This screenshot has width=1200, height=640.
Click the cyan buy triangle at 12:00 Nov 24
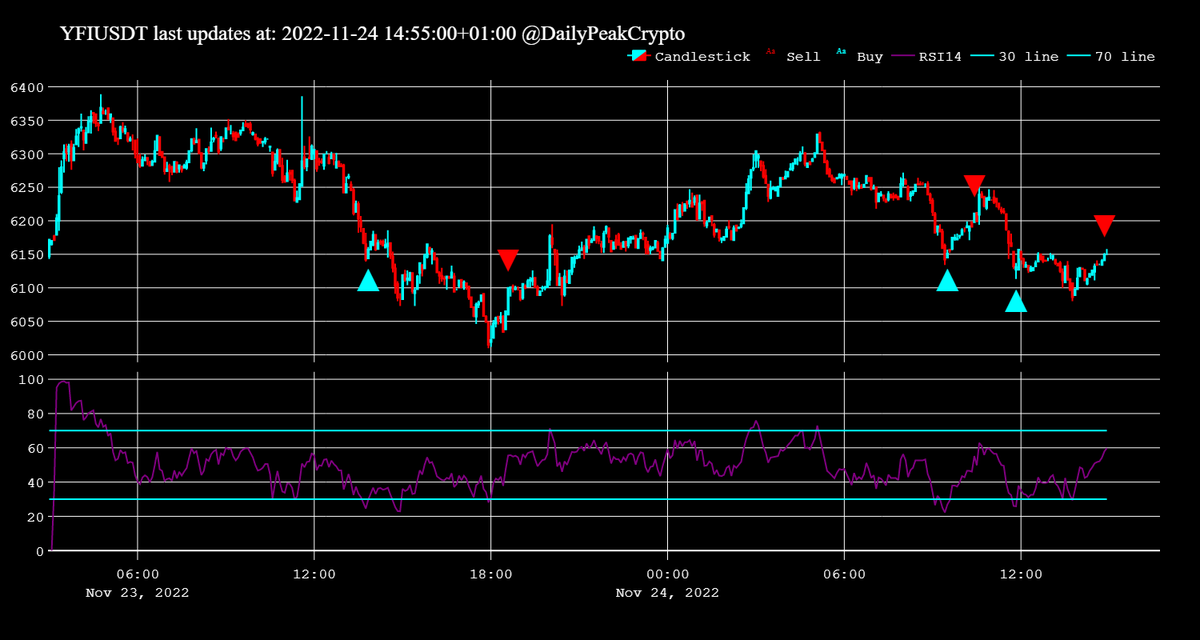point(1016,301)
